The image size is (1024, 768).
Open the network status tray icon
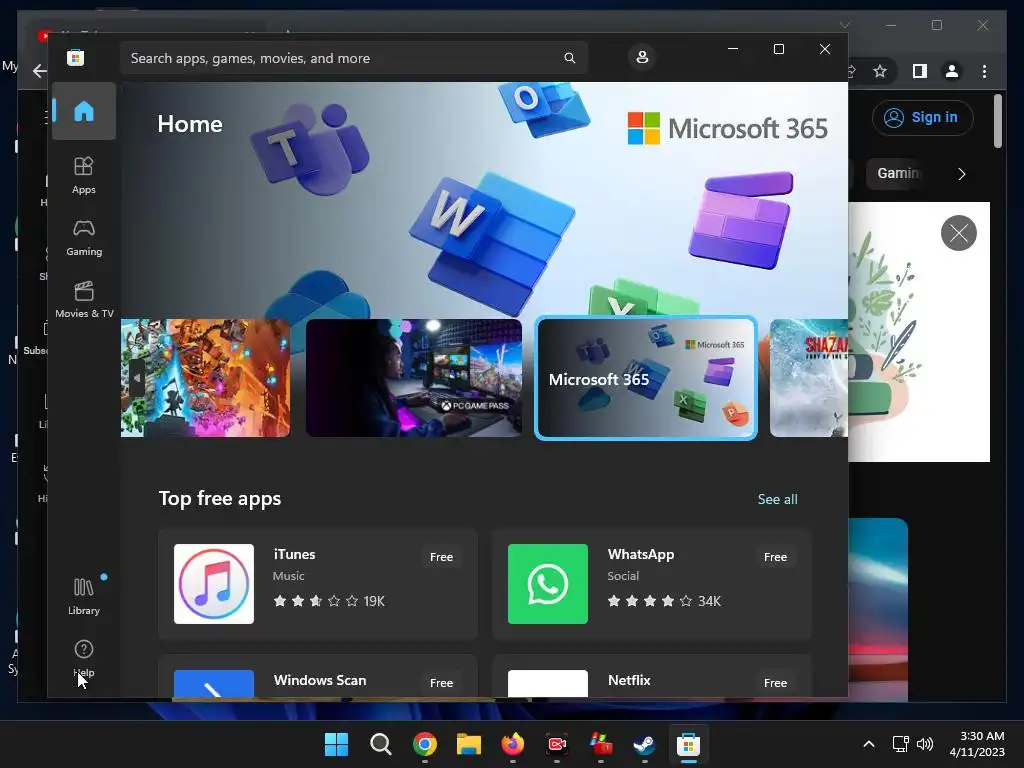point(901,744)
